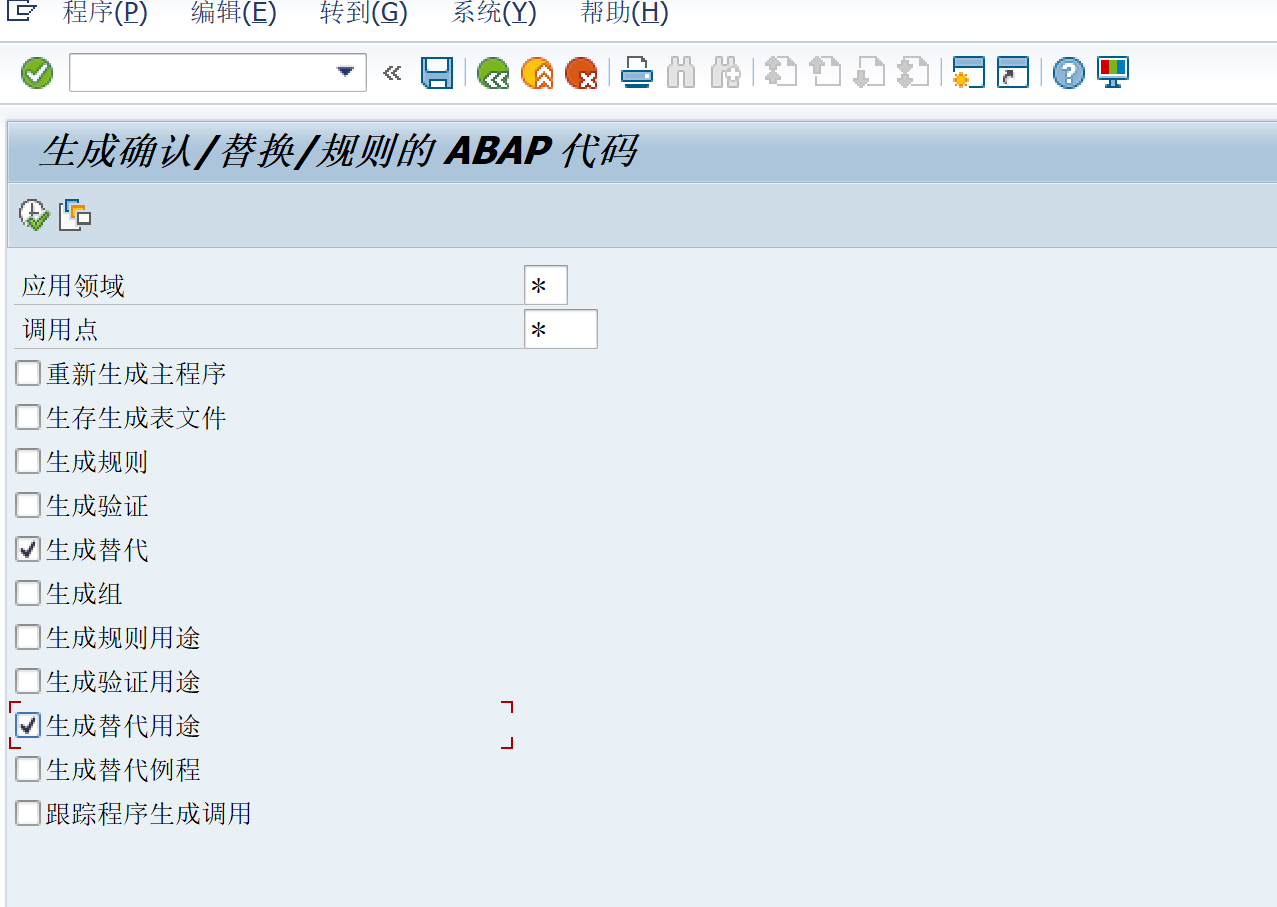Click the Previous Page icon
Screen dimensions: 1277x907
(x=825, y=73)
